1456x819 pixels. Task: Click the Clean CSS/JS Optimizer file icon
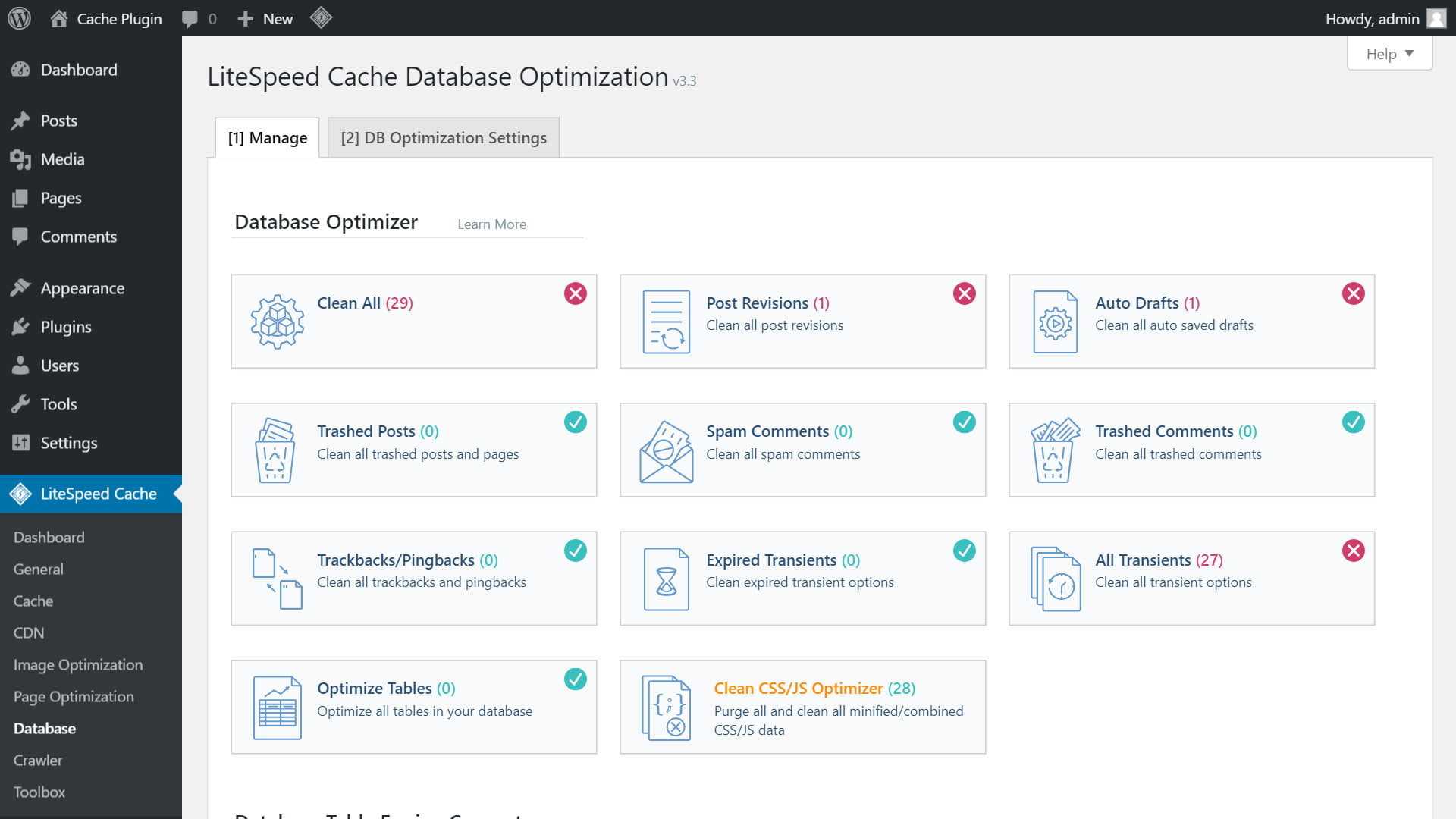click(x=666, y=708)
